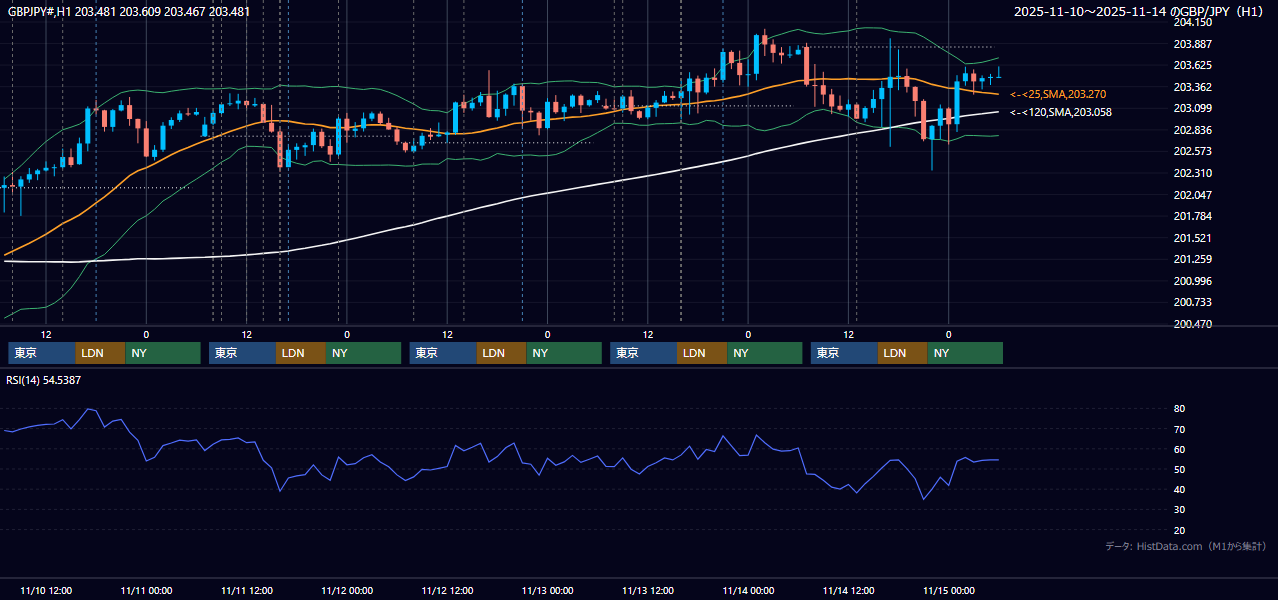Click the 11/11 12:00 date label

tap(246, 590)
